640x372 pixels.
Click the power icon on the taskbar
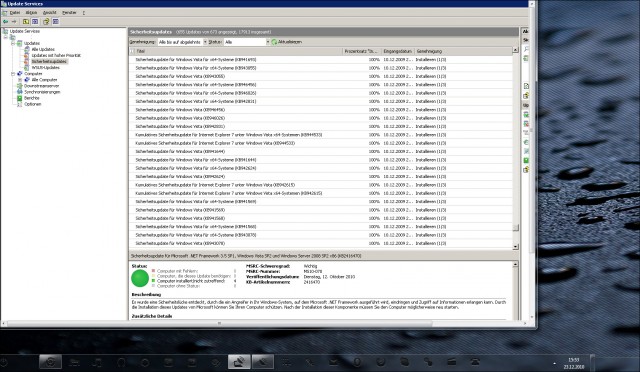pos(5,362)
